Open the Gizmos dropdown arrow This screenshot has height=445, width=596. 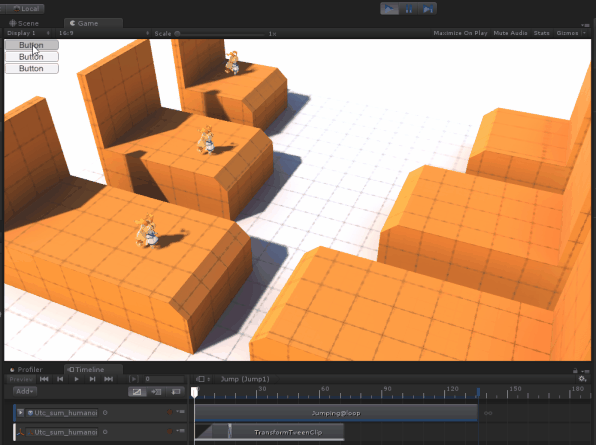tap(585, 33)
